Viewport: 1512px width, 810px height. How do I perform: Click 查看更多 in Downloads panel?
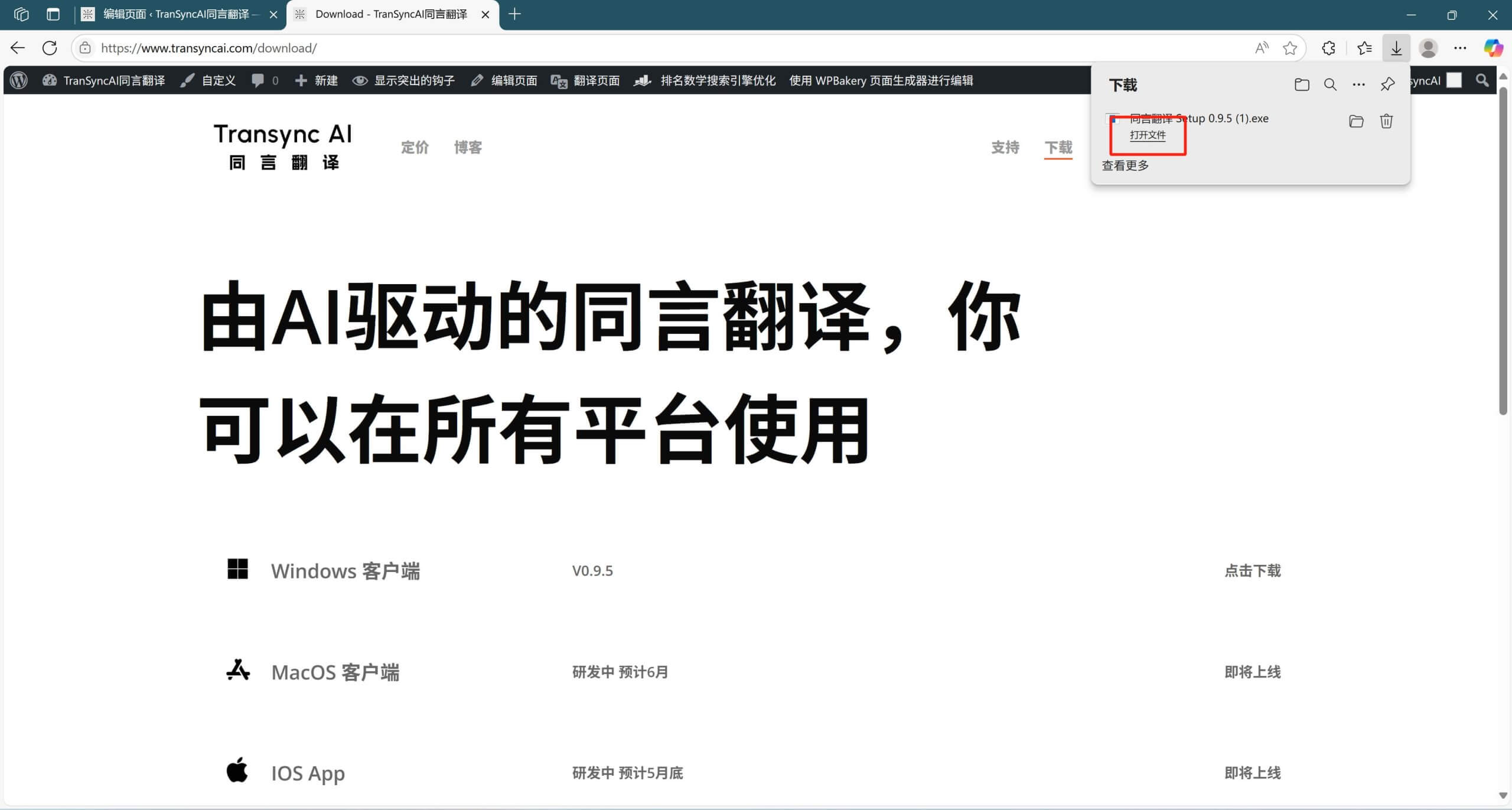click(1125, 165)
